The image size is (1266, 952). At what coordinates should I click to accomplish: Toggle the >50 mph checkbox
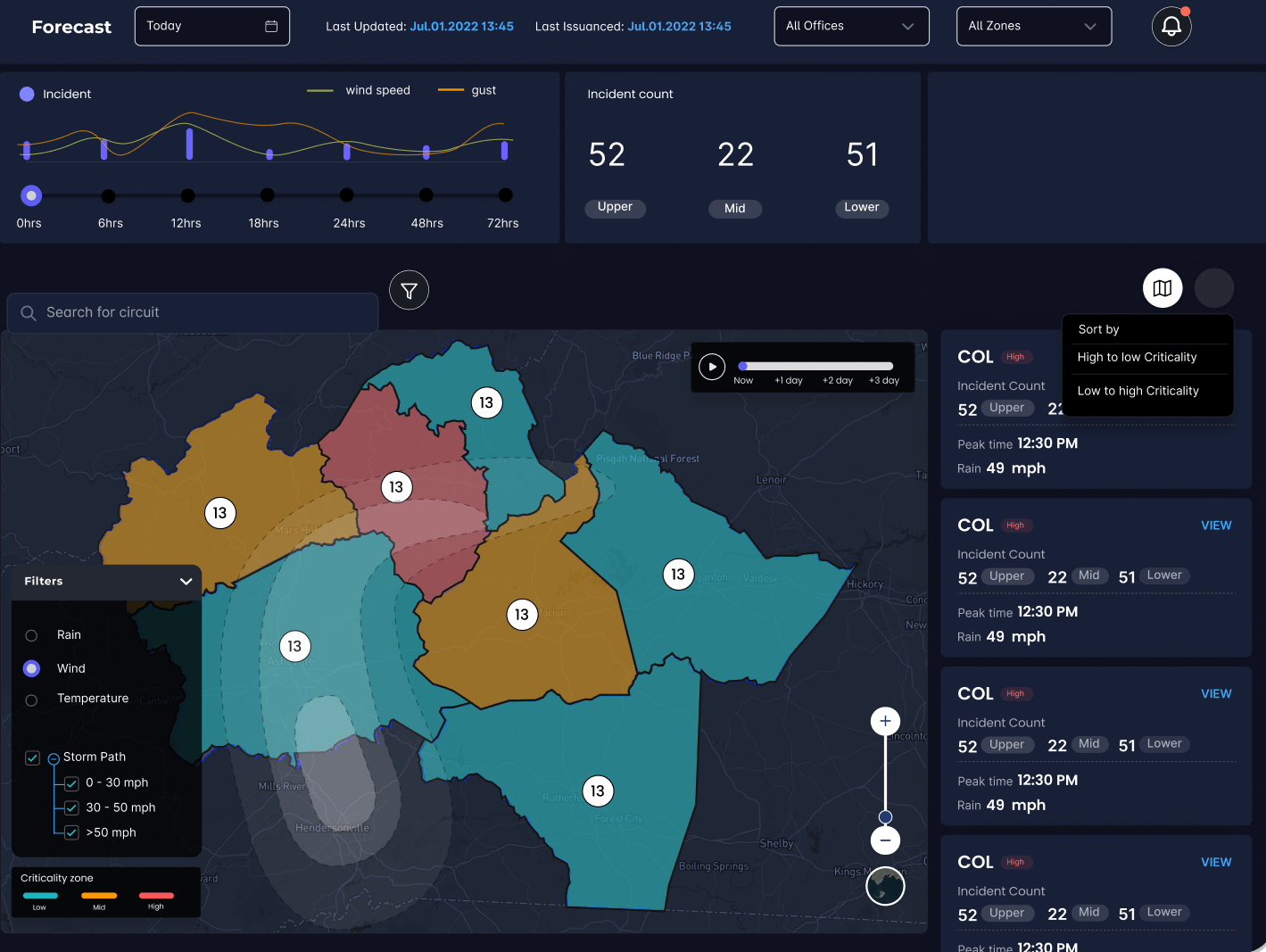coord(72,833)
